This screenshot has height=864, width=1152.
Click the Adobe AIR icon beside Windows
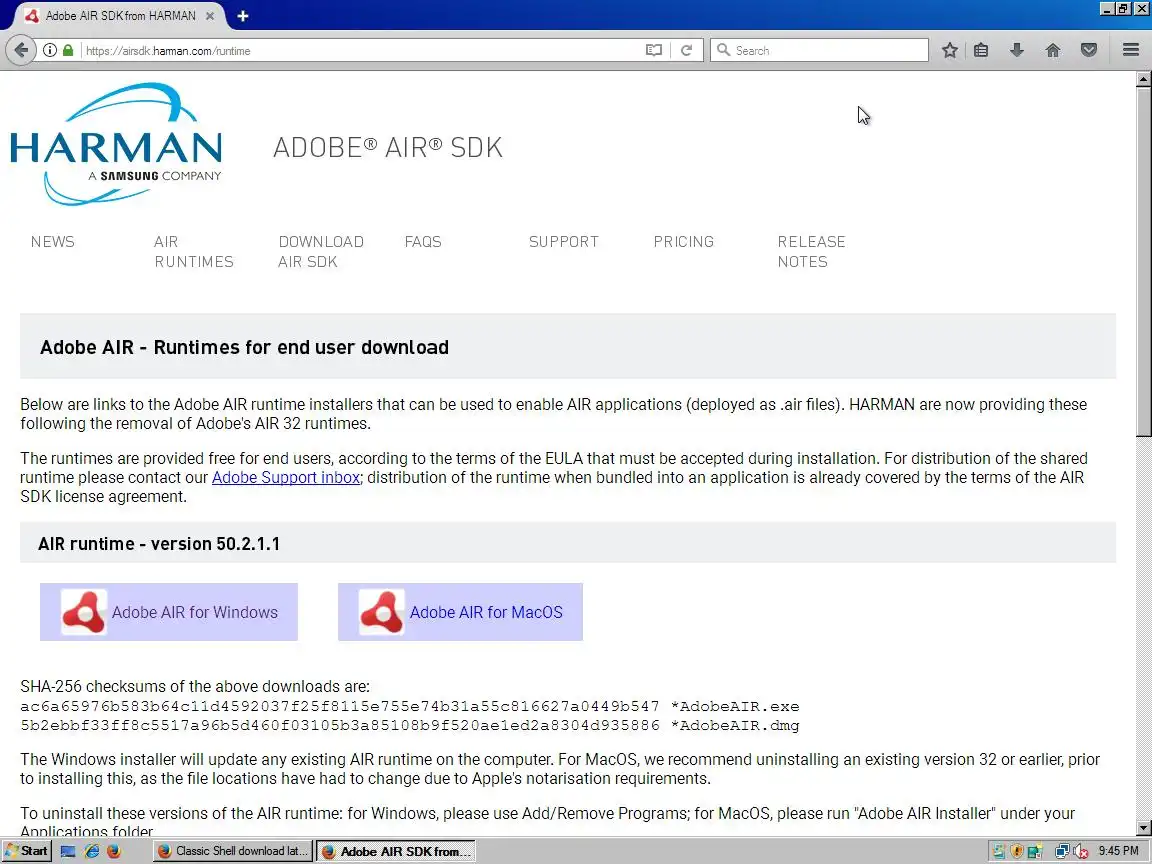click(x=84, y=612)
